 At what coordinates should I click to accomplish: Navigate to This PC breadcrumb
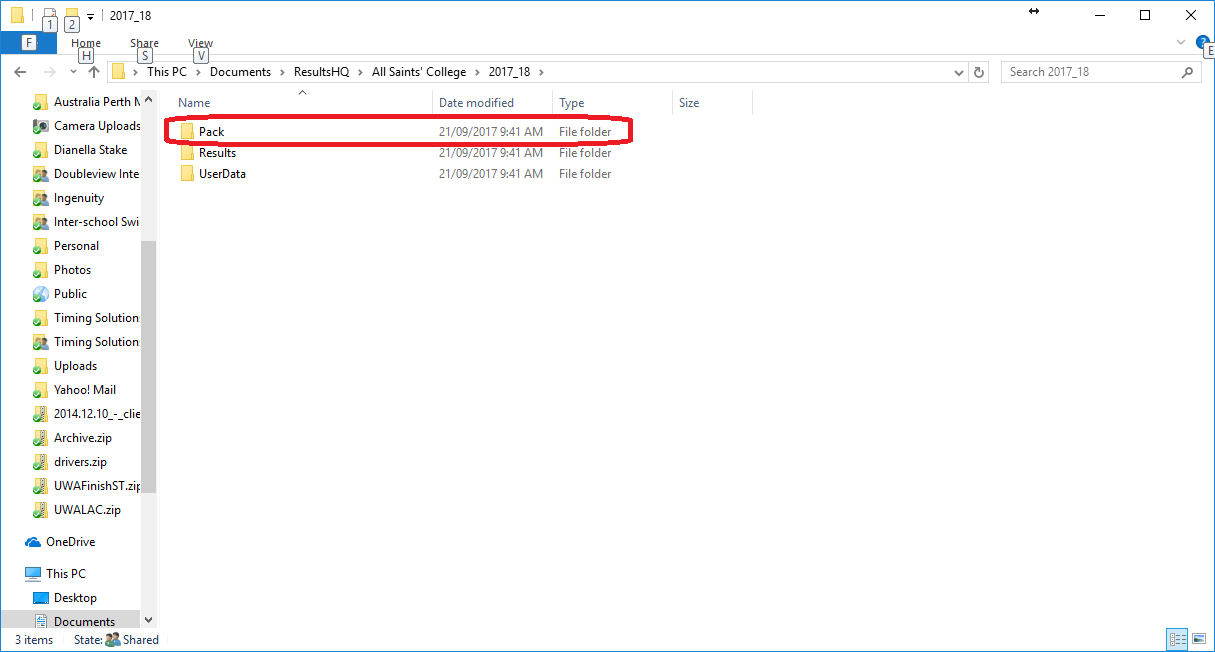(x=167, y=72)
